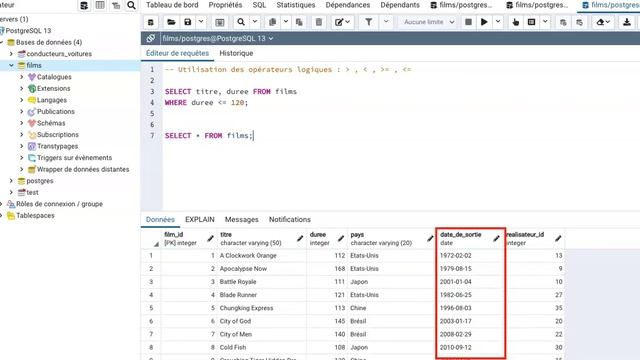Open the Clear eraser dropdown

(x=603, y=22)
